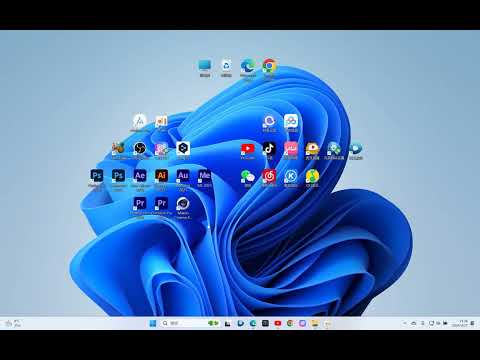
Task: Open the pink Bilibili desktop shortcut
Action: [x=291, y=150]
